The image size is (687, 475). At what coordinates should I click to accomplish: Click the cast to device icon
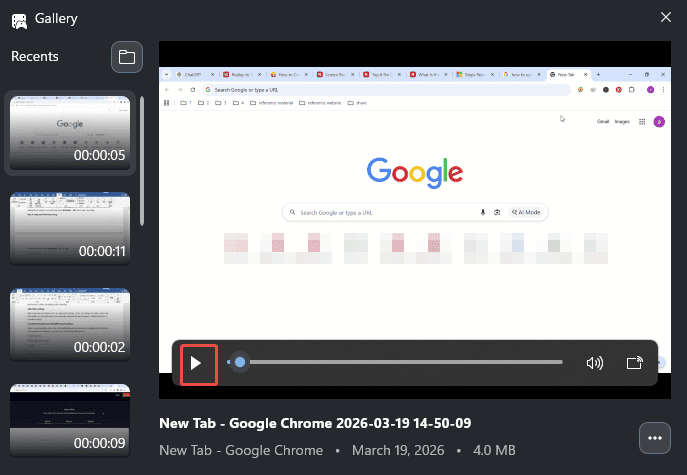point(634,363)
